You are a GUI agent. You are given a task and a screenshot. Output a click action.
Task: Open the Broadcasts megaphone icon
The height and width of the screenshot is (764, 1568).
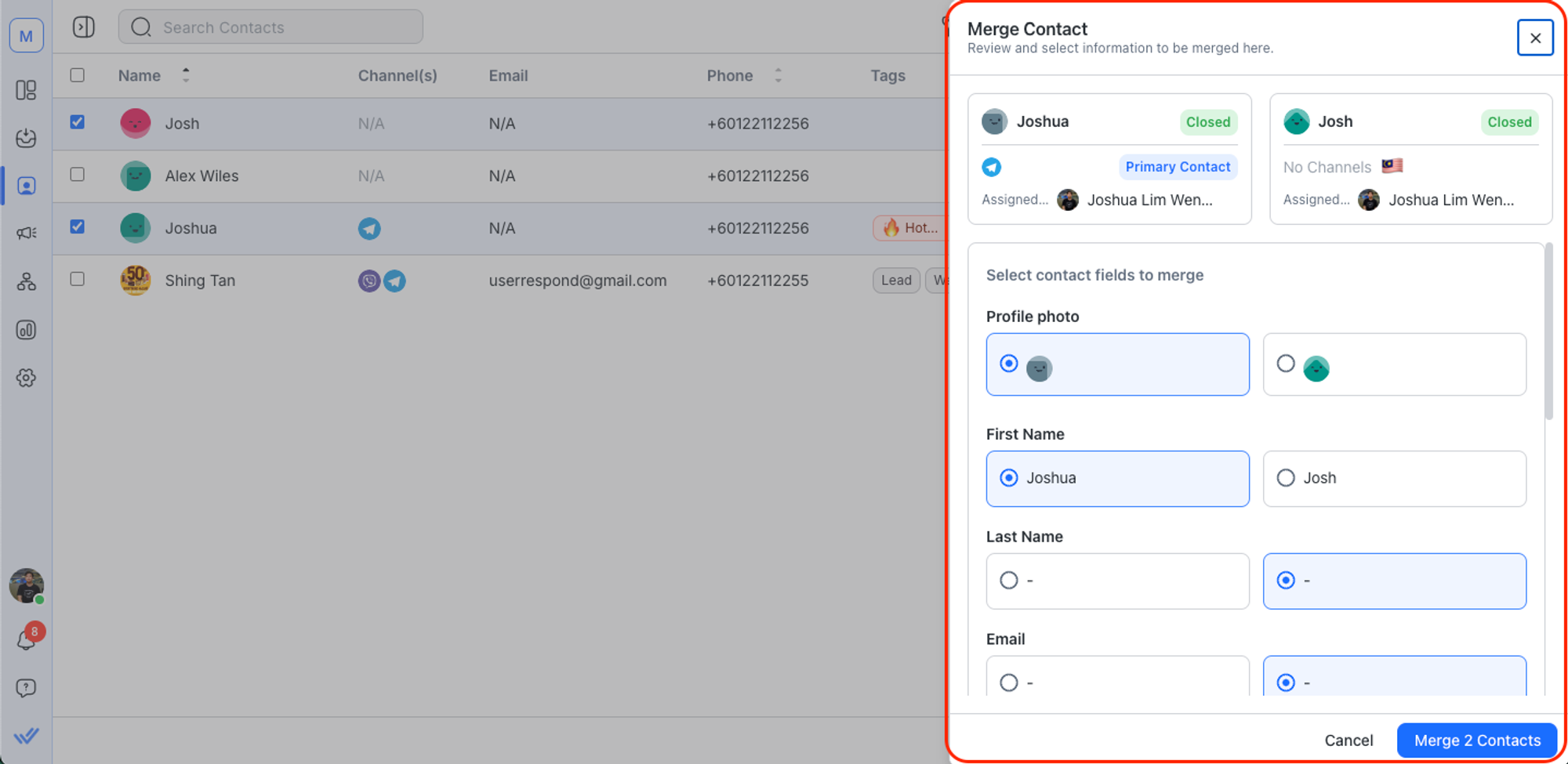26,234
